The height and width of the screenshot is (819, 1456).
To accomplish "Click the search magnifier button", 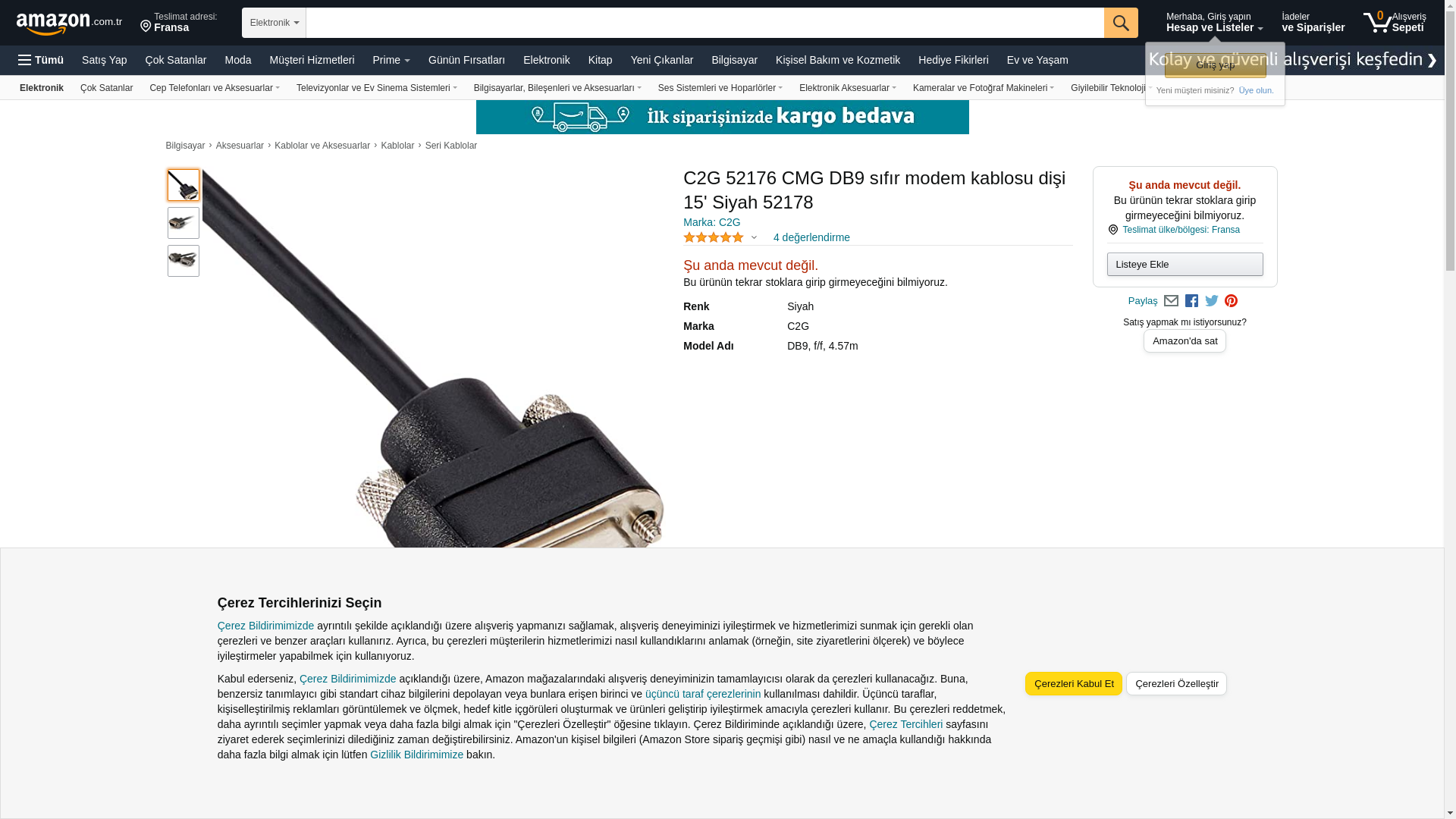I will (x=1121, y=23).
